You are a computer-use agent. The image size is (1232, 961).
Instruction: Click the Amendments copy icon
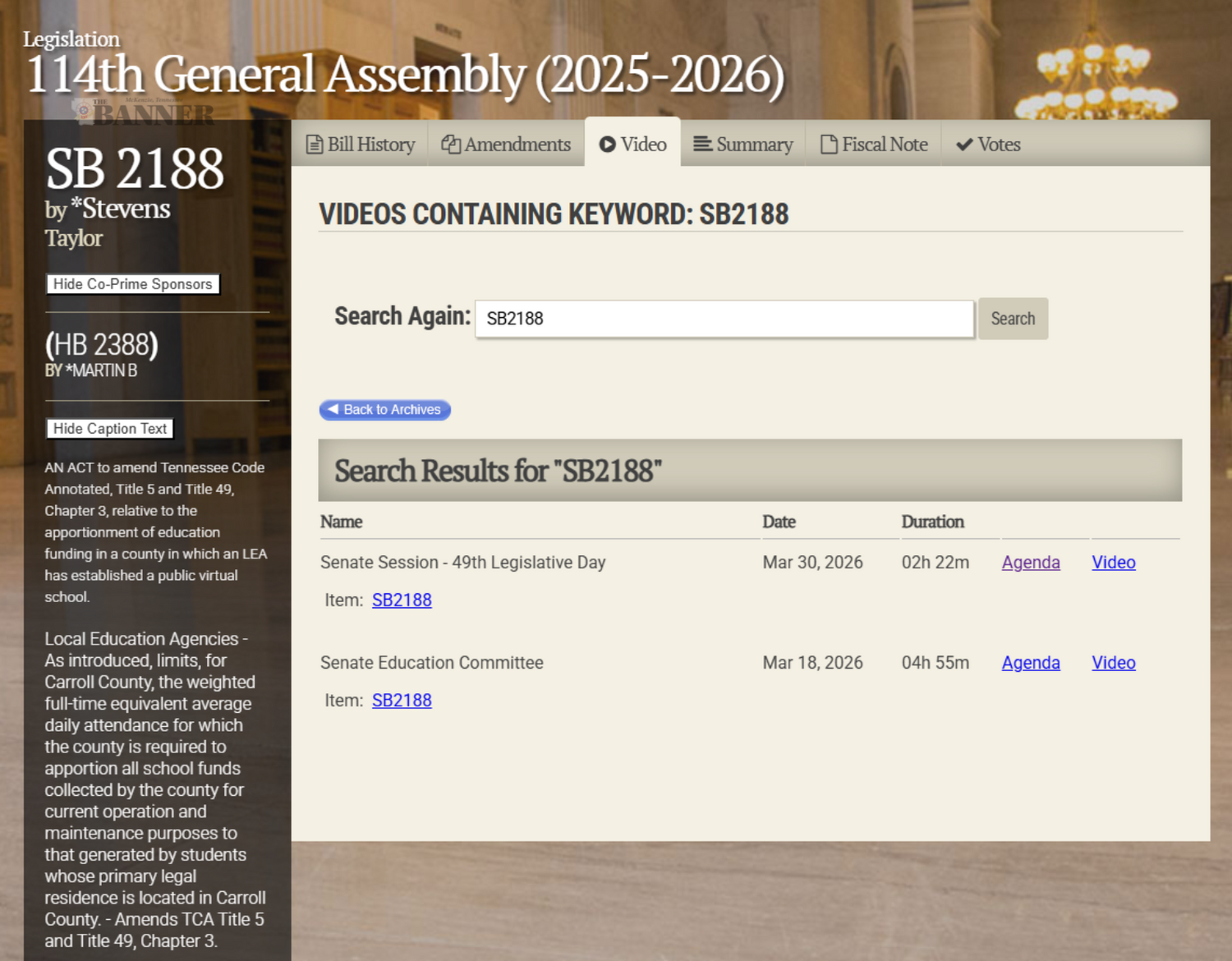tap(451, 145)
